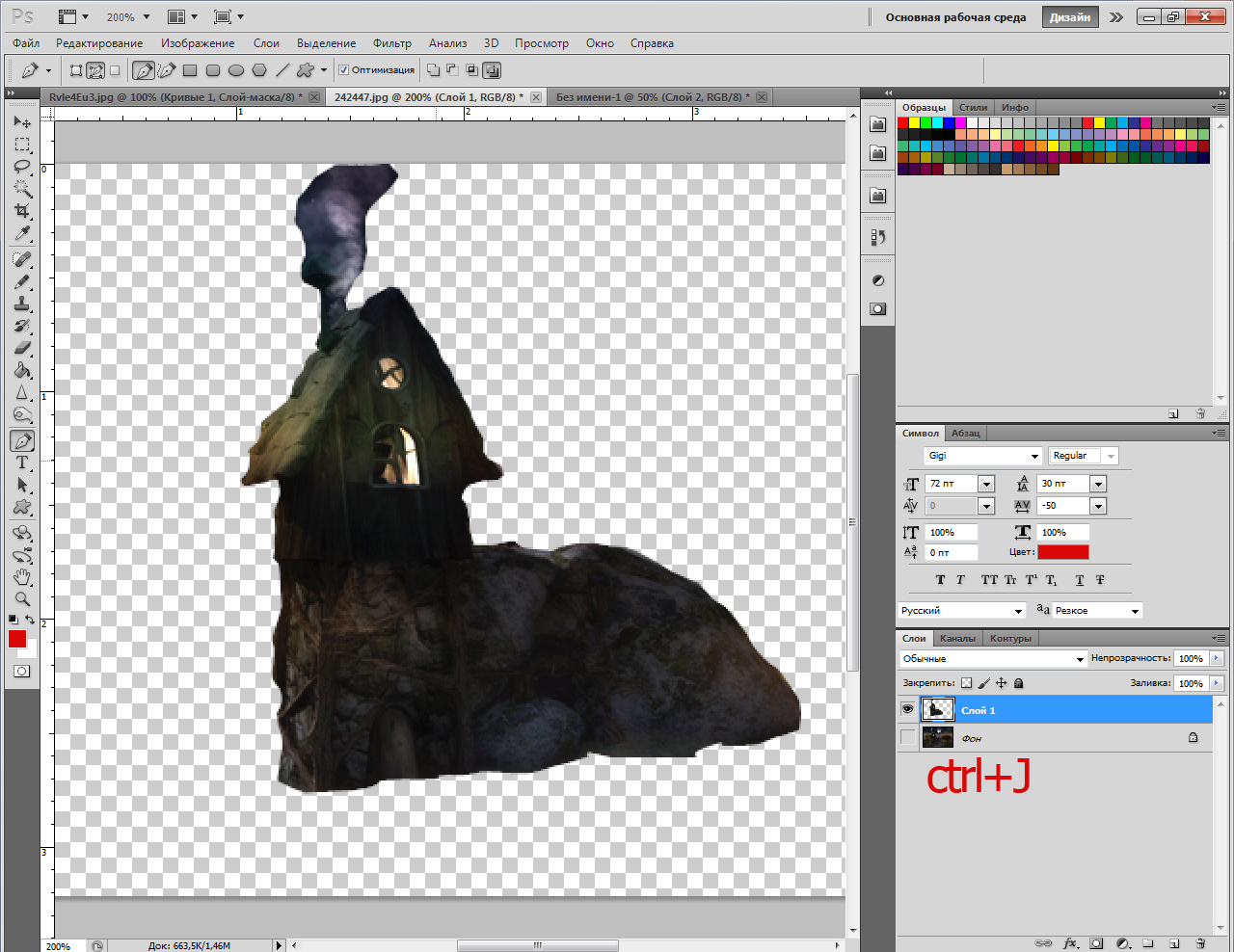Add a layer mask via bottom icon
This screenshot has width=1234, height=952.
[x=1096, y=943]
